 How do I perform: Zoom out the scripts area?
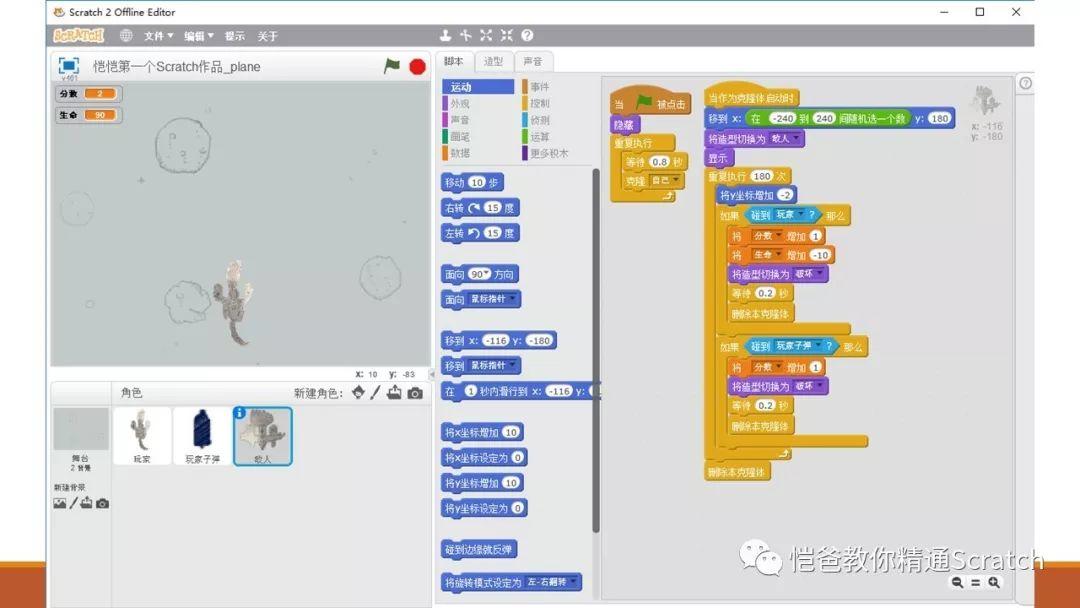(957, 583)
